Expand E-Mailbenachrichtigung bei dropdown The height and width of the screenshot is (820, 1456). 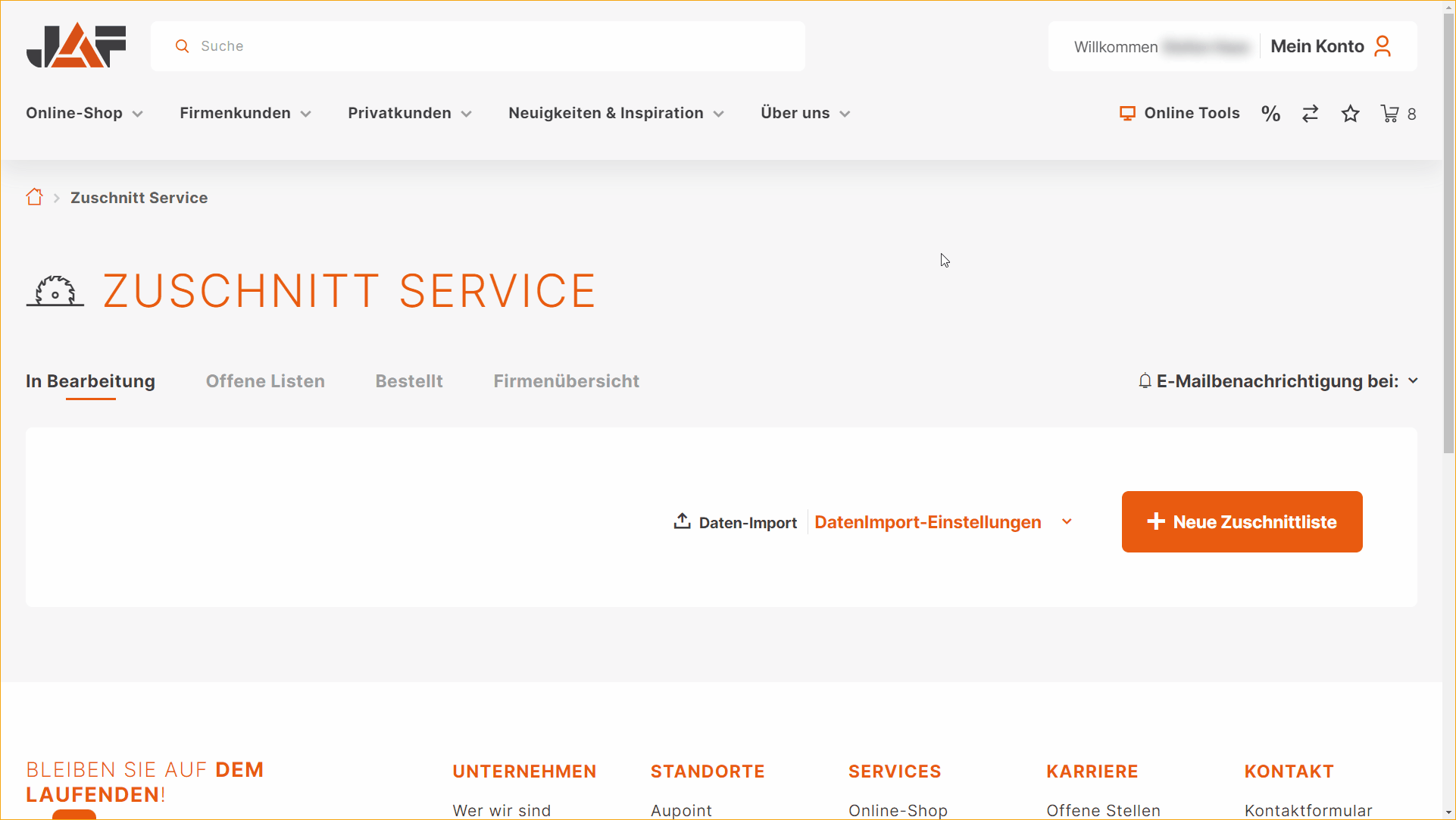(1277, 381)
